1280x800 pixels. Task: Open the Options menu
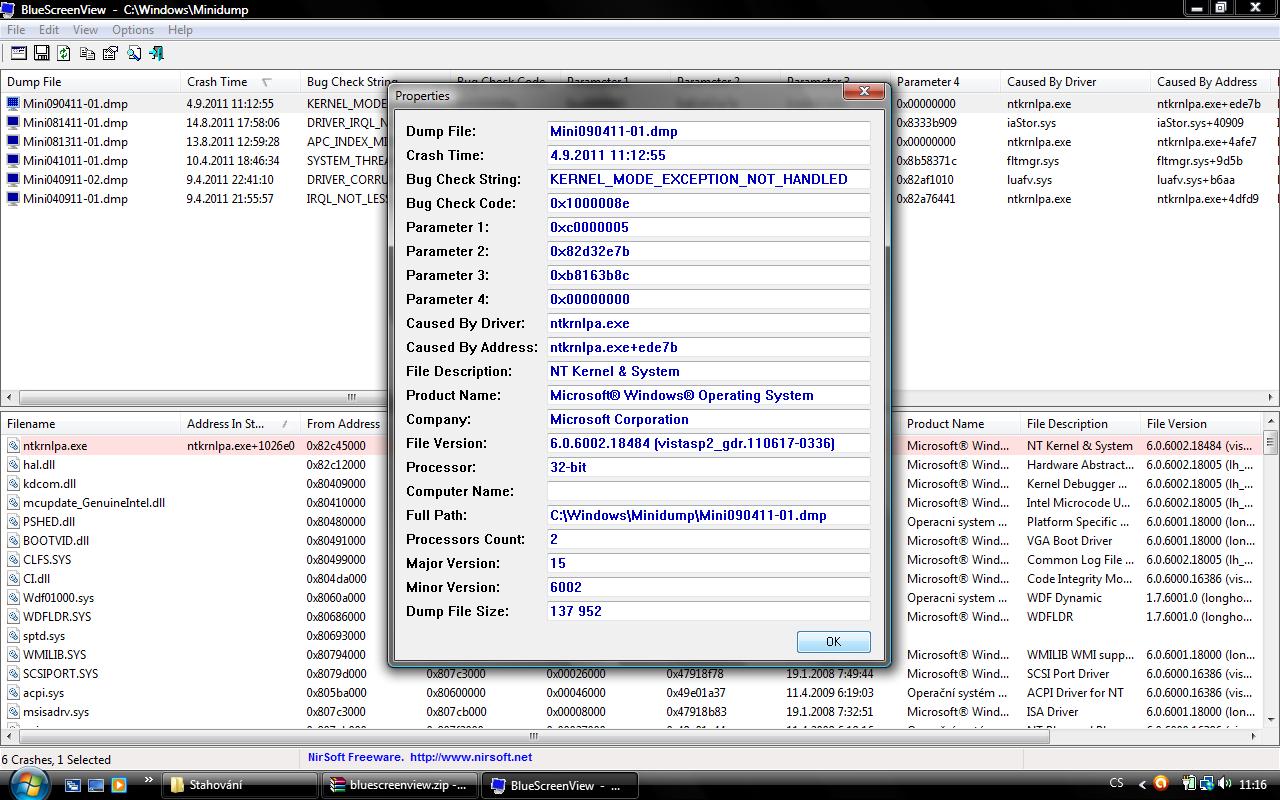[x=133, y=30]
